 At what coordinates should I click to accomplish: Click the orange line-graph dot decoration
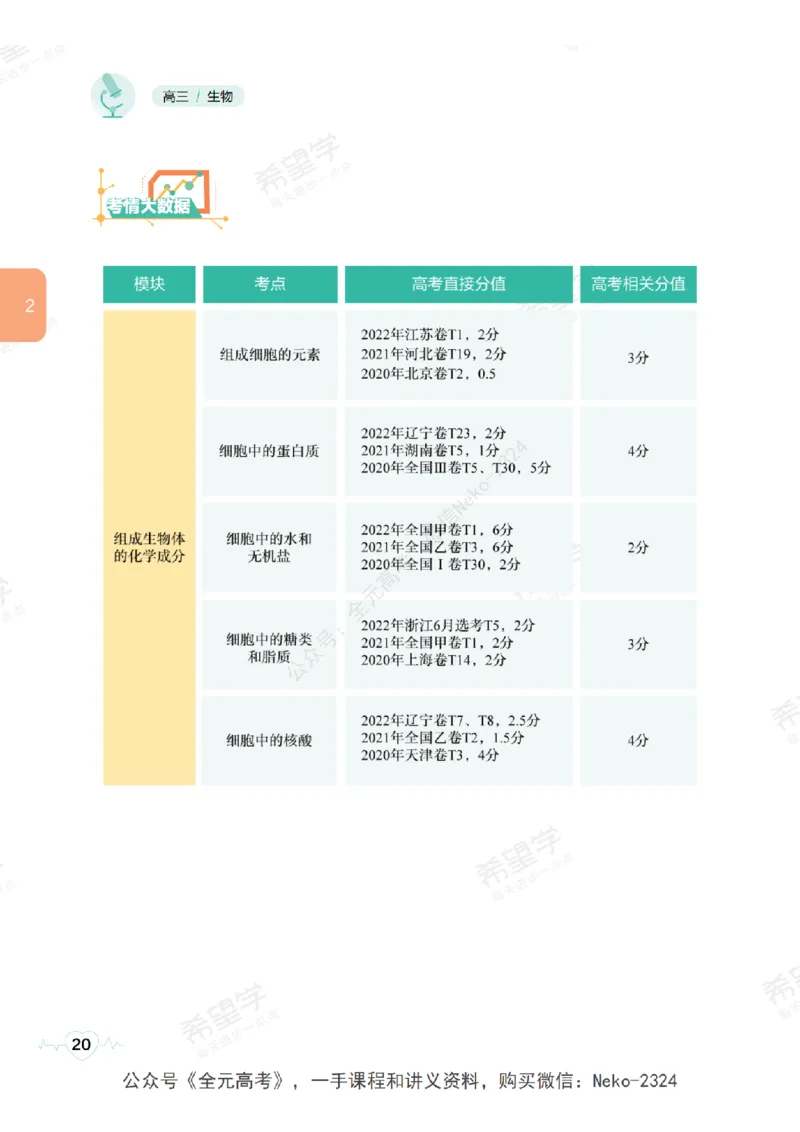[x=103, y=192]
